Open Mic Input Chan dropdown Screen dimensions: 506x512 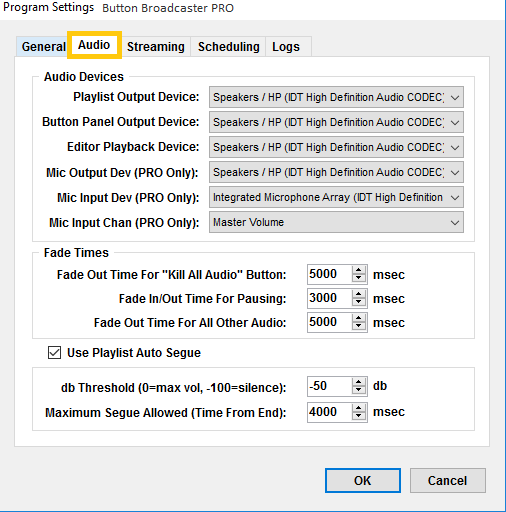[336, 222]
